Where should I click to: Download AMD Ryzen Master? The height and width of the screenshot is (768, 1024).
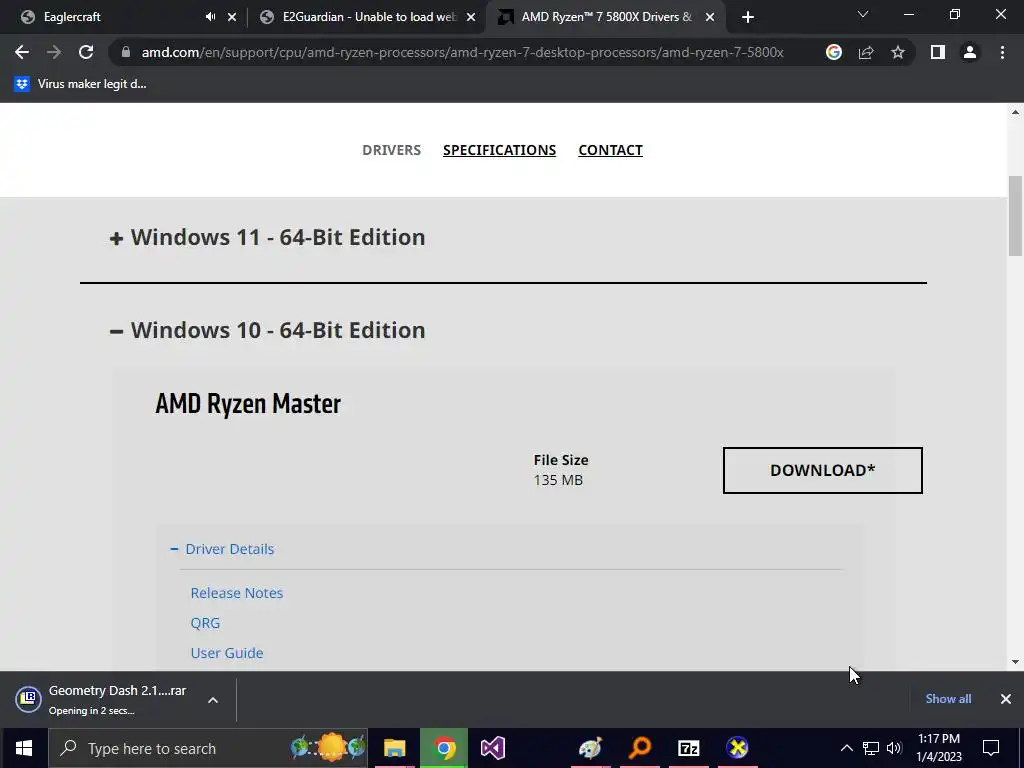pos(822,470)
